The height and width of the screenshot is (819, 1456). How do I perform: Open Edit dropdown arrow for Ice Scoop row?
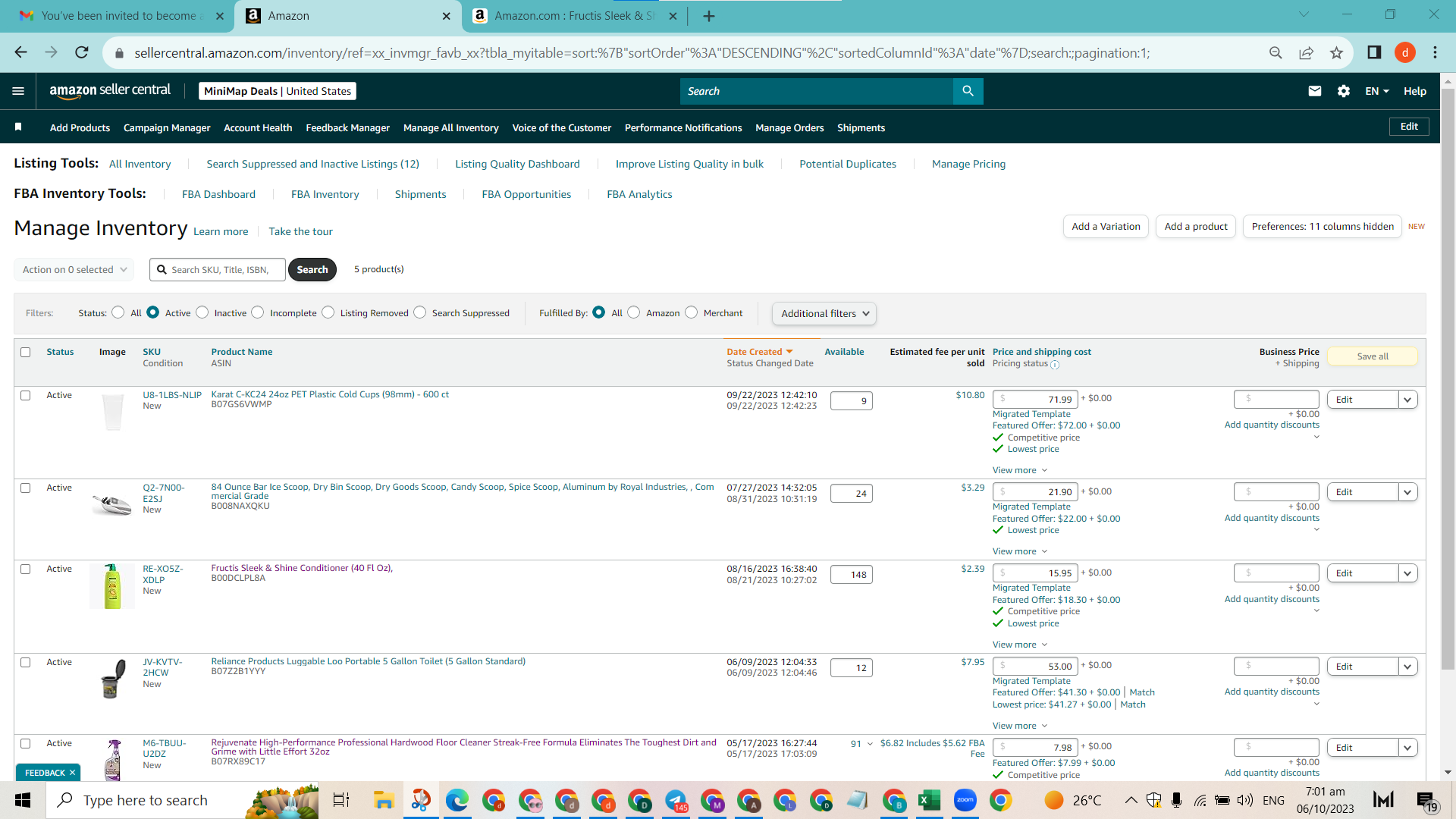tap(1408, 492)
